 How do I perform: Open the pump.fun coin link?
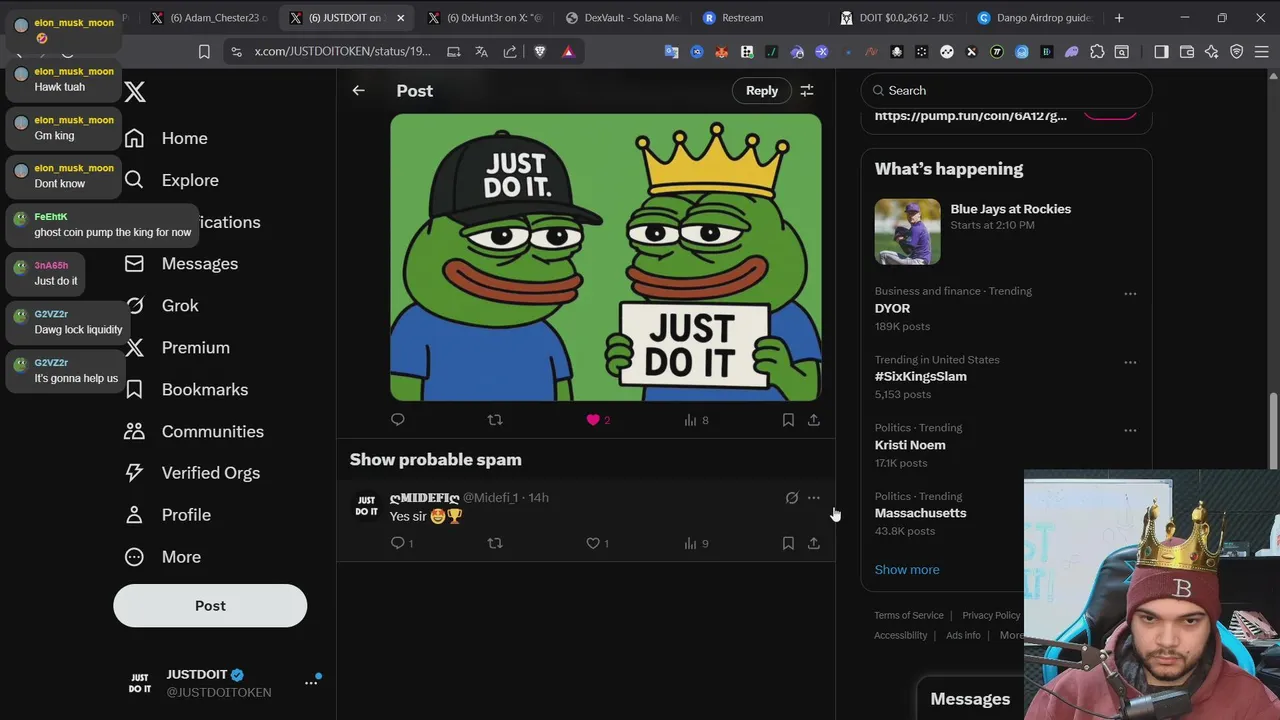970,116
